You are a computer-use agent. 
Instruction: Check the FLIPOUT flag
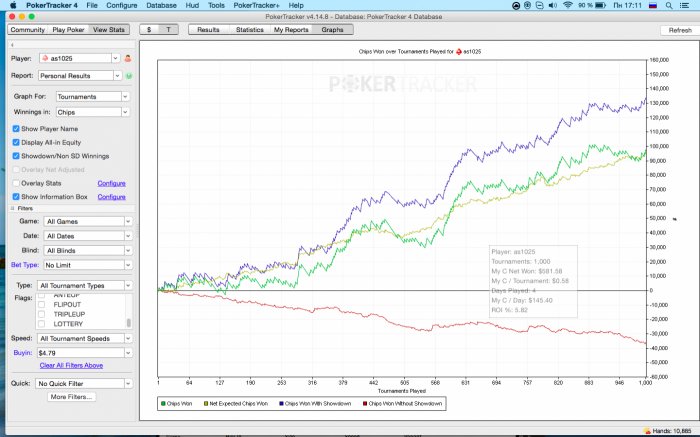42,304
